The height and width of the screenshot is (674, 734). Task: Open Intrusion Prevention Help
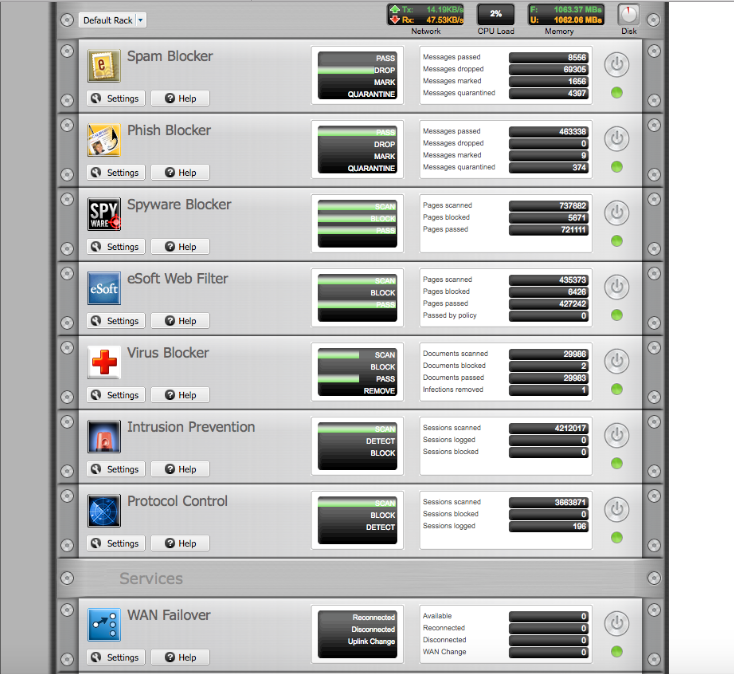tap(180, 469)
